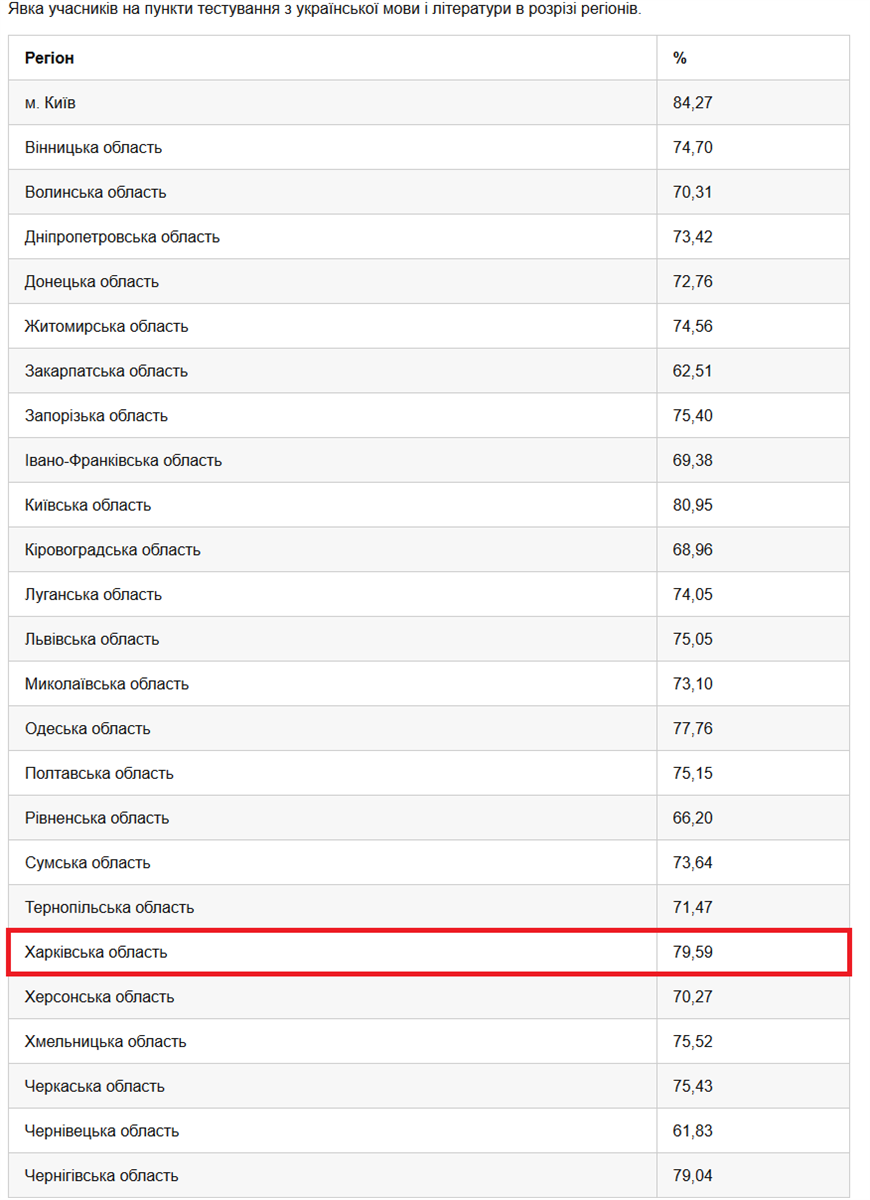The image size is (870, 1200).
Task: Click Івано-Франківська область row
Action: coord(429,460)
